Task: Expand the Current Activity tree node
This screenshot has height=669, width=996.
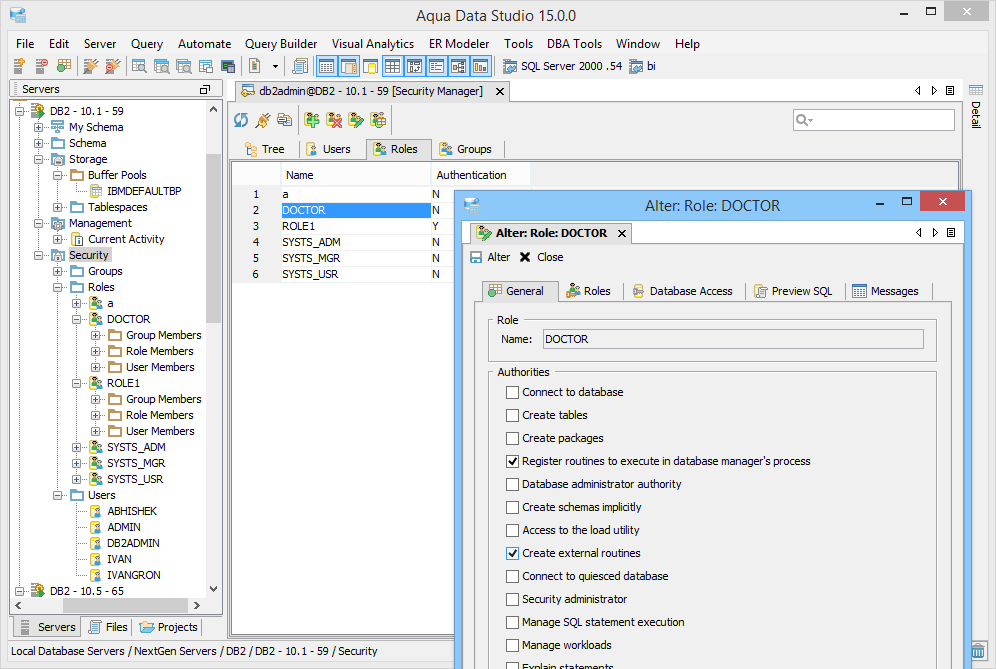Action: pyautogui.click(x=57, y=240)
